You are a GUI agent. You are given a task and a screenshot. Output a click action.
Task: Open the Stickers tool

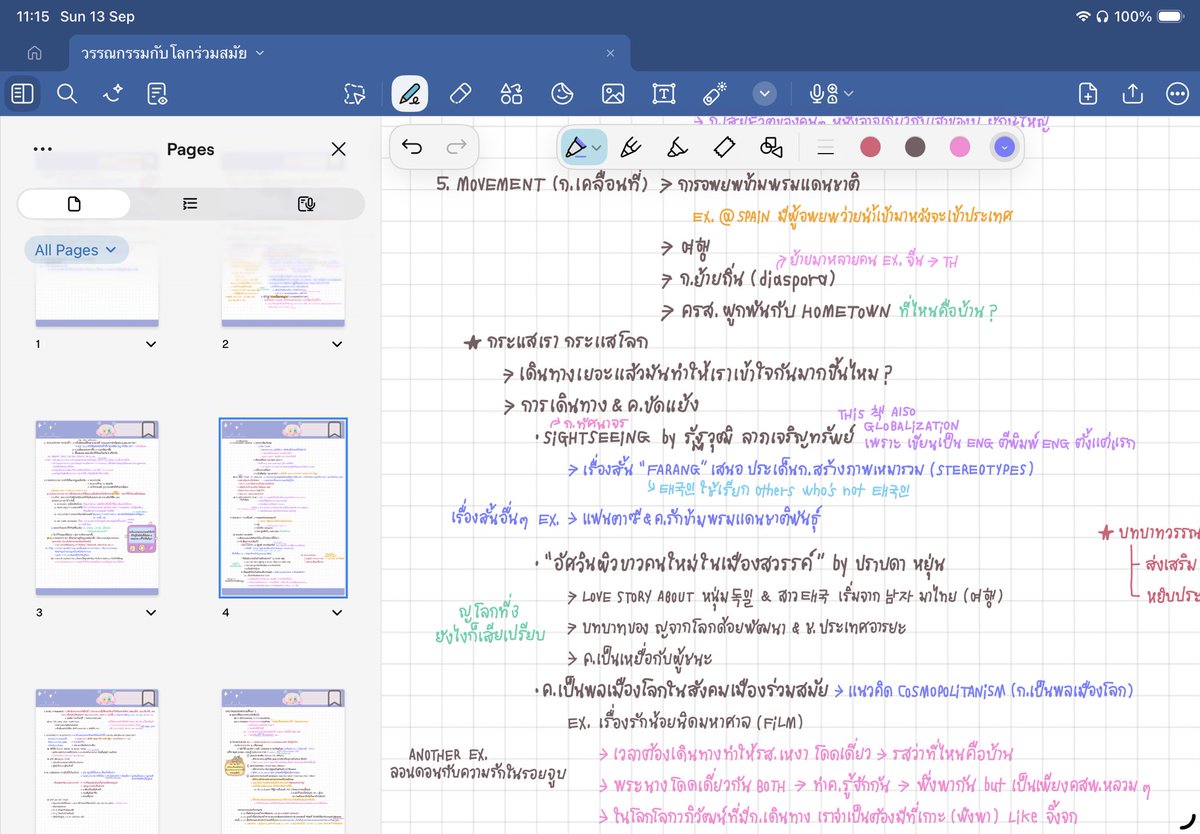pos(563,94)
